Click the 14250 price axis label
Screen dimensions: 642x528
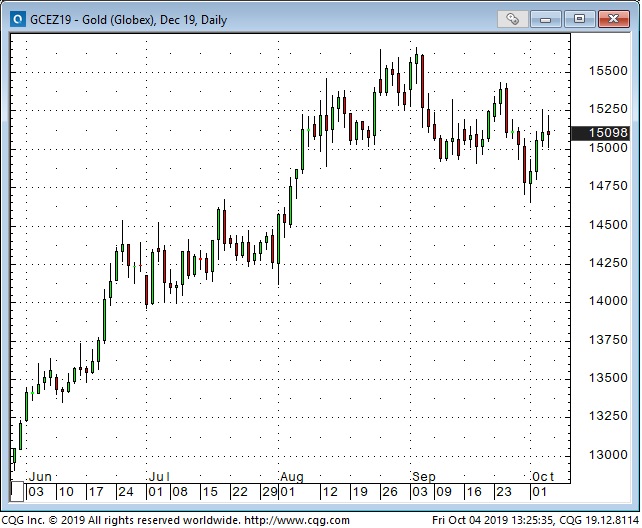pos(608,263)
